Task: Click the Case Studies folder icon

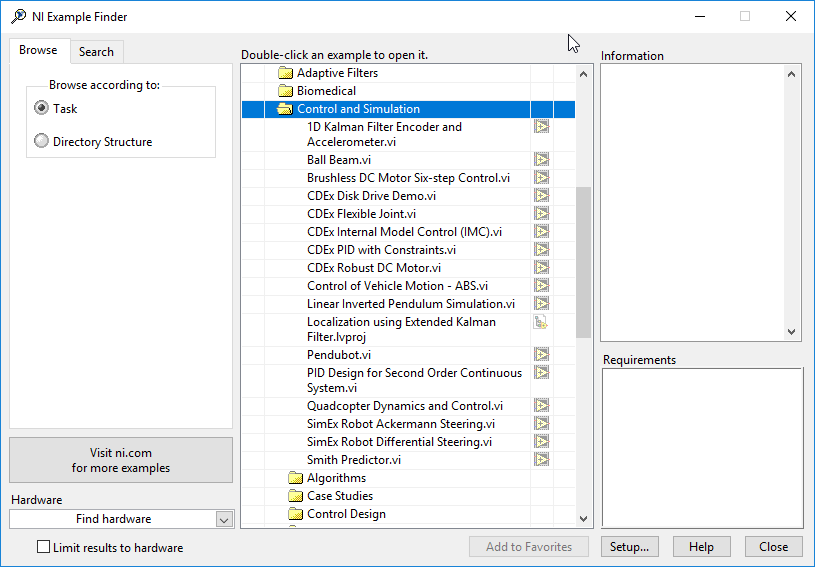Action: 295,496
